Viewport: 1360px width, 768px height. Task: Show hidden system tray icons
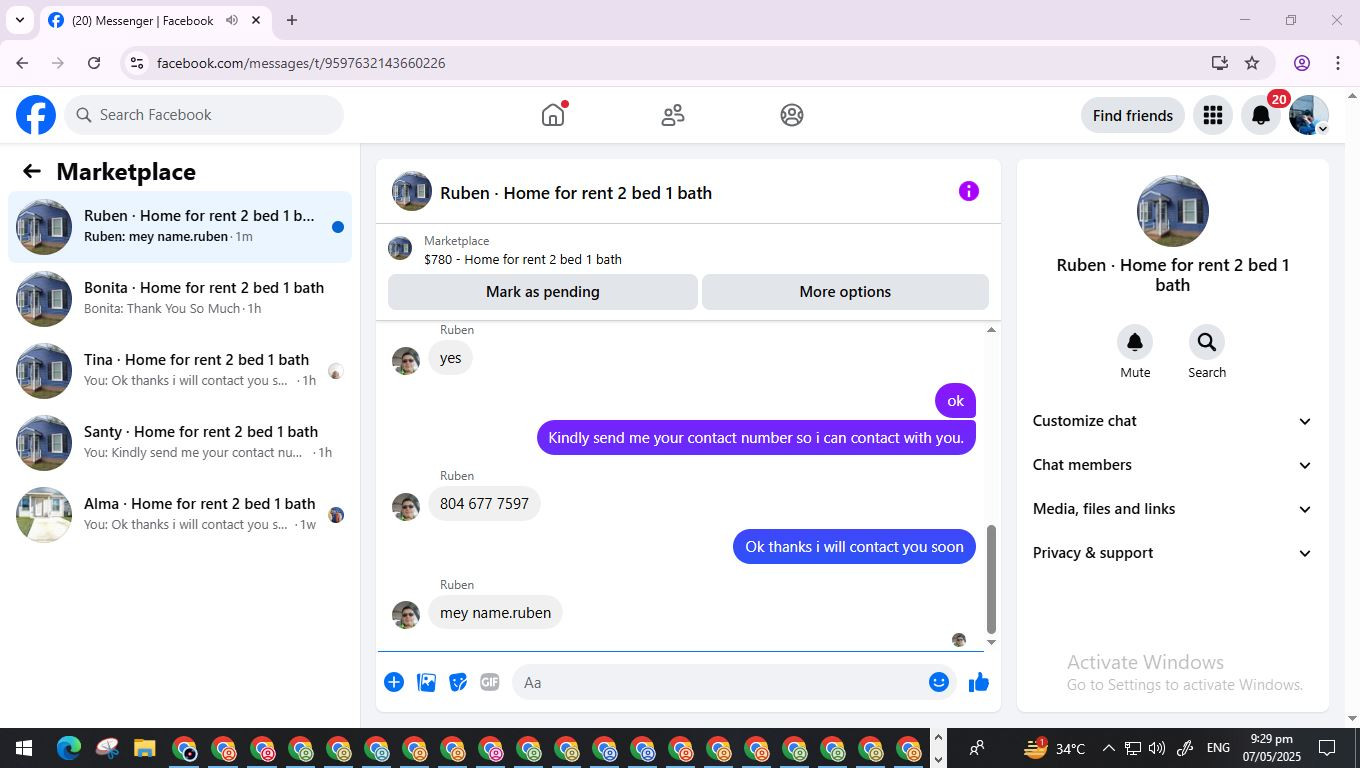coord(1108,748)
